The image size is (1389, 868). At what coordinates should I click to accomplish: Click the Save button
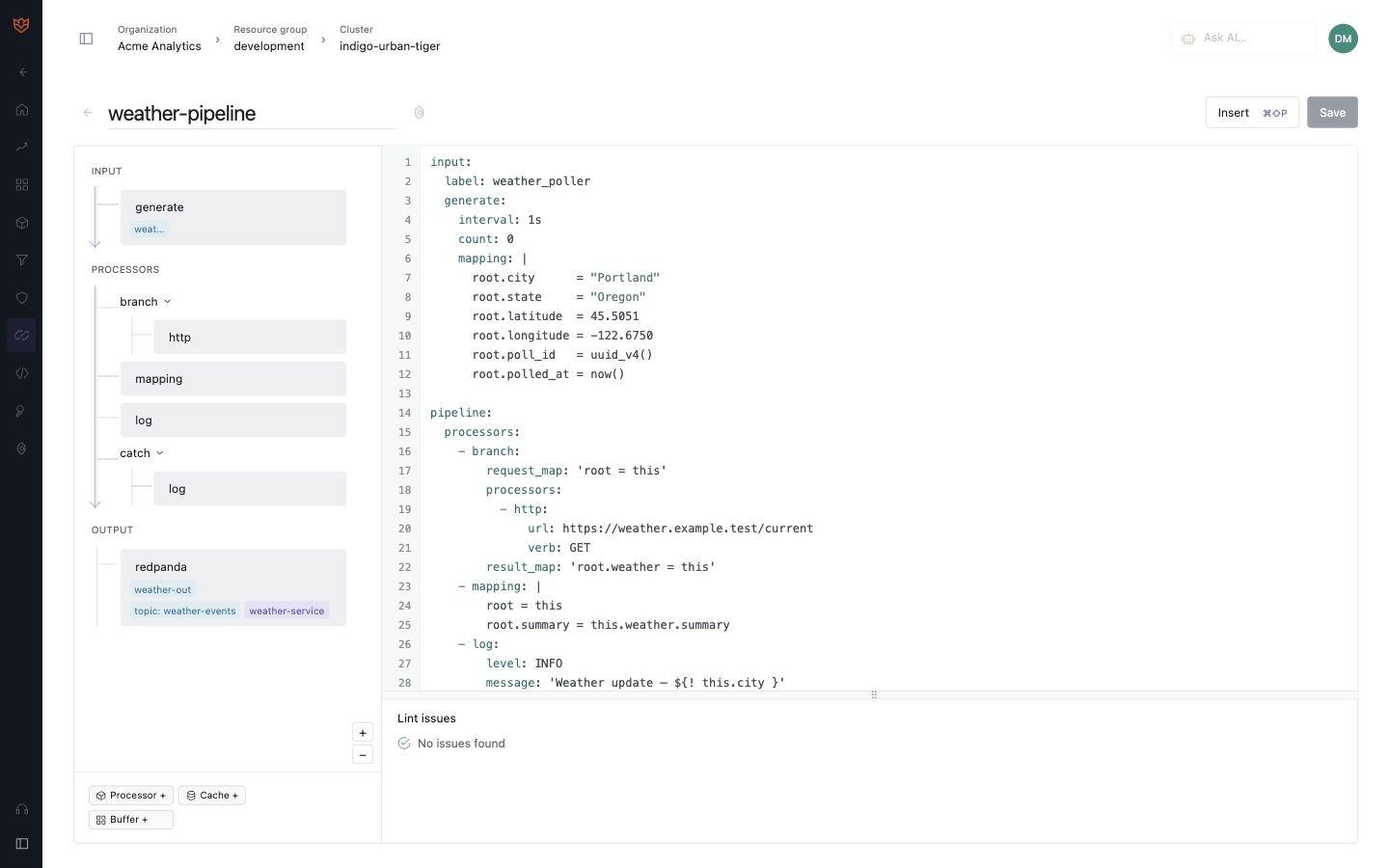pyautogui.click(x=1332, y=113)
